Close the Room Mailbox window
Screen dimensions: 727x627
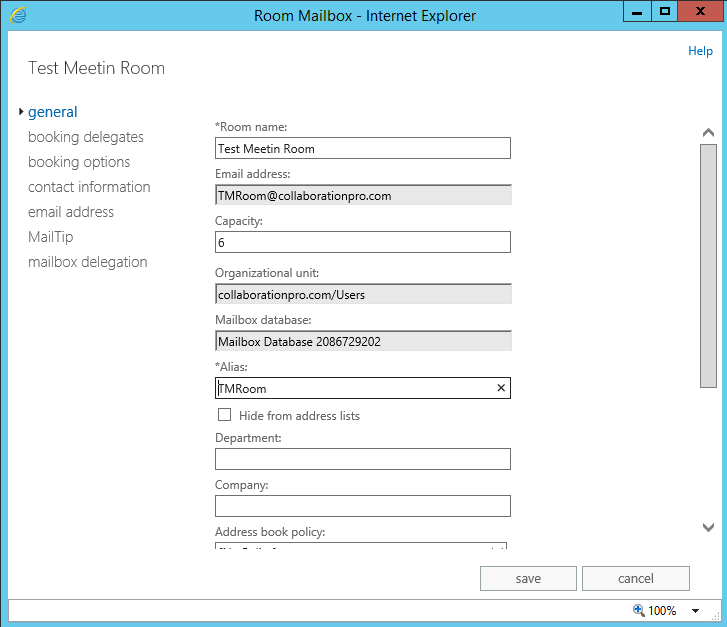pyautogui.click(x=701, y=11)
